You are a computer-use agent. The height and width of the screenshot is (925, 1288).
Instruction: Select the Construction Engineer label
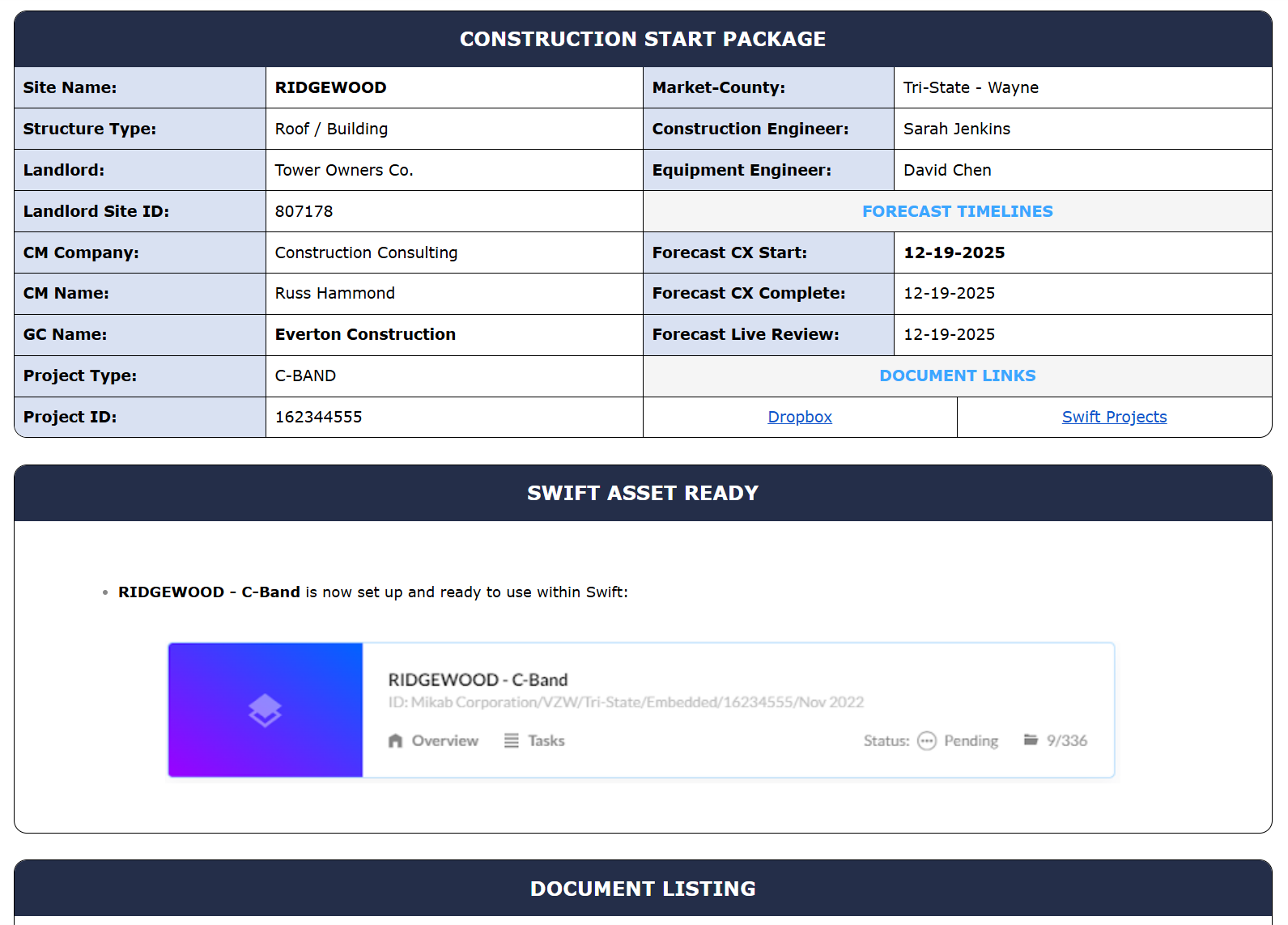point(750,129)
